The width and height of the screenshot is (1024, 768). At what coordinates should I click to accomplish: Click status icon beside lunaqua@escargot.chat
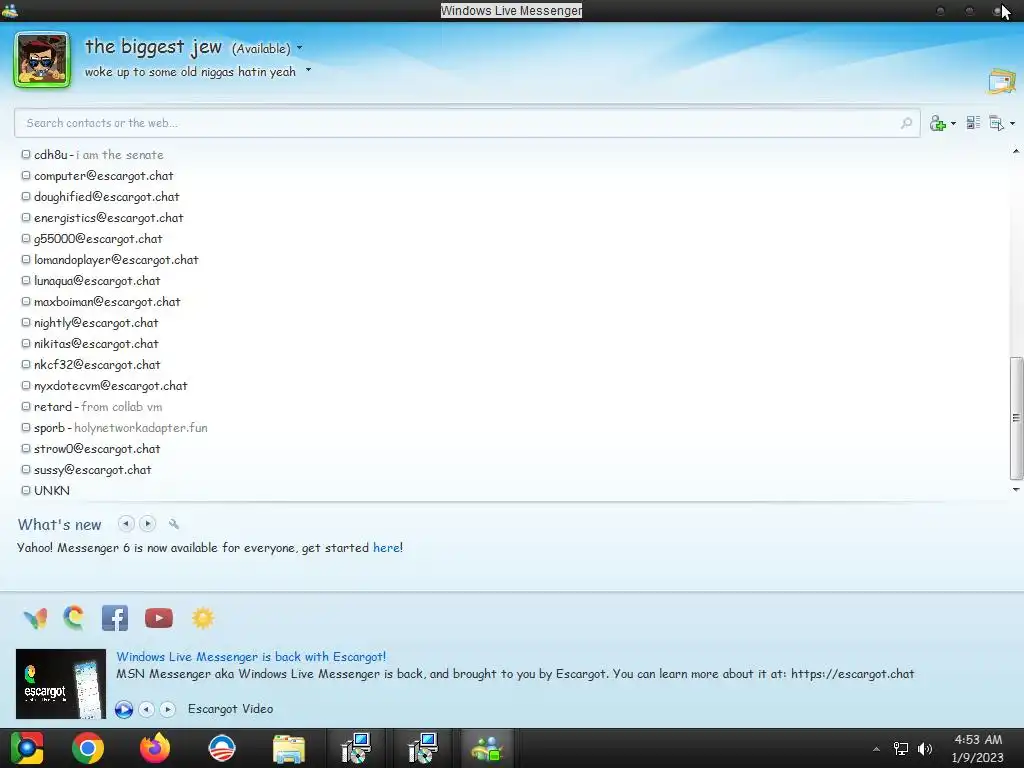[26, 280]
